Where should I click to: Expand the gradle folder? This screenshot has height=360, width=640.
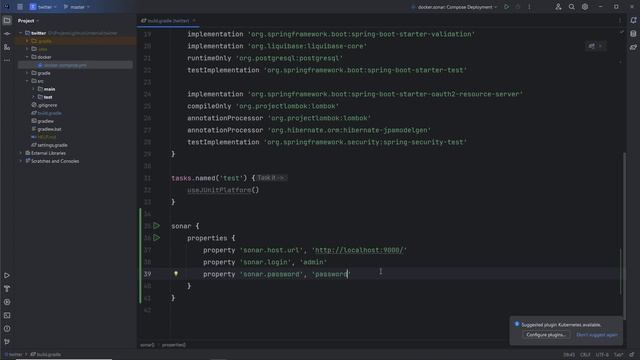[27, 73]
